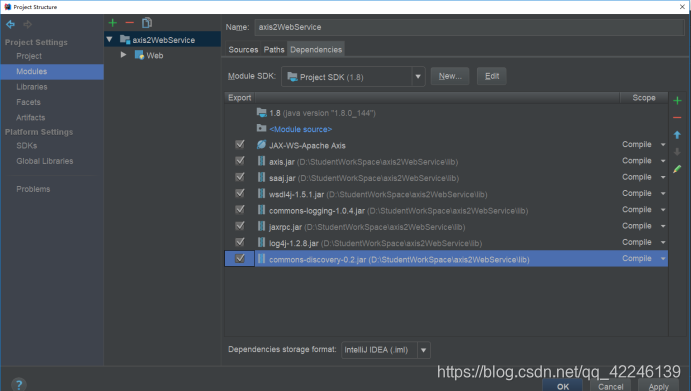The image size is (691, 391).
Task: Click the Cancel button
Action: coord(611,386)
